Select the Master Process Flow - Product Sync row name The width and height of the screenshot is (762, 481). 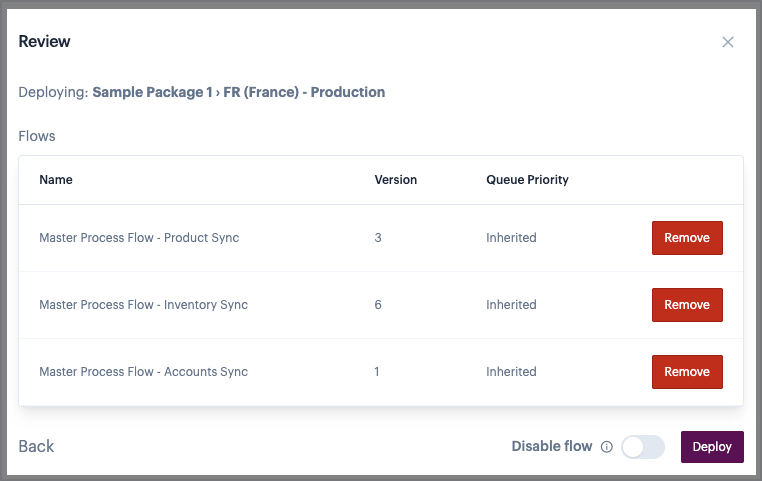(139, 238)
